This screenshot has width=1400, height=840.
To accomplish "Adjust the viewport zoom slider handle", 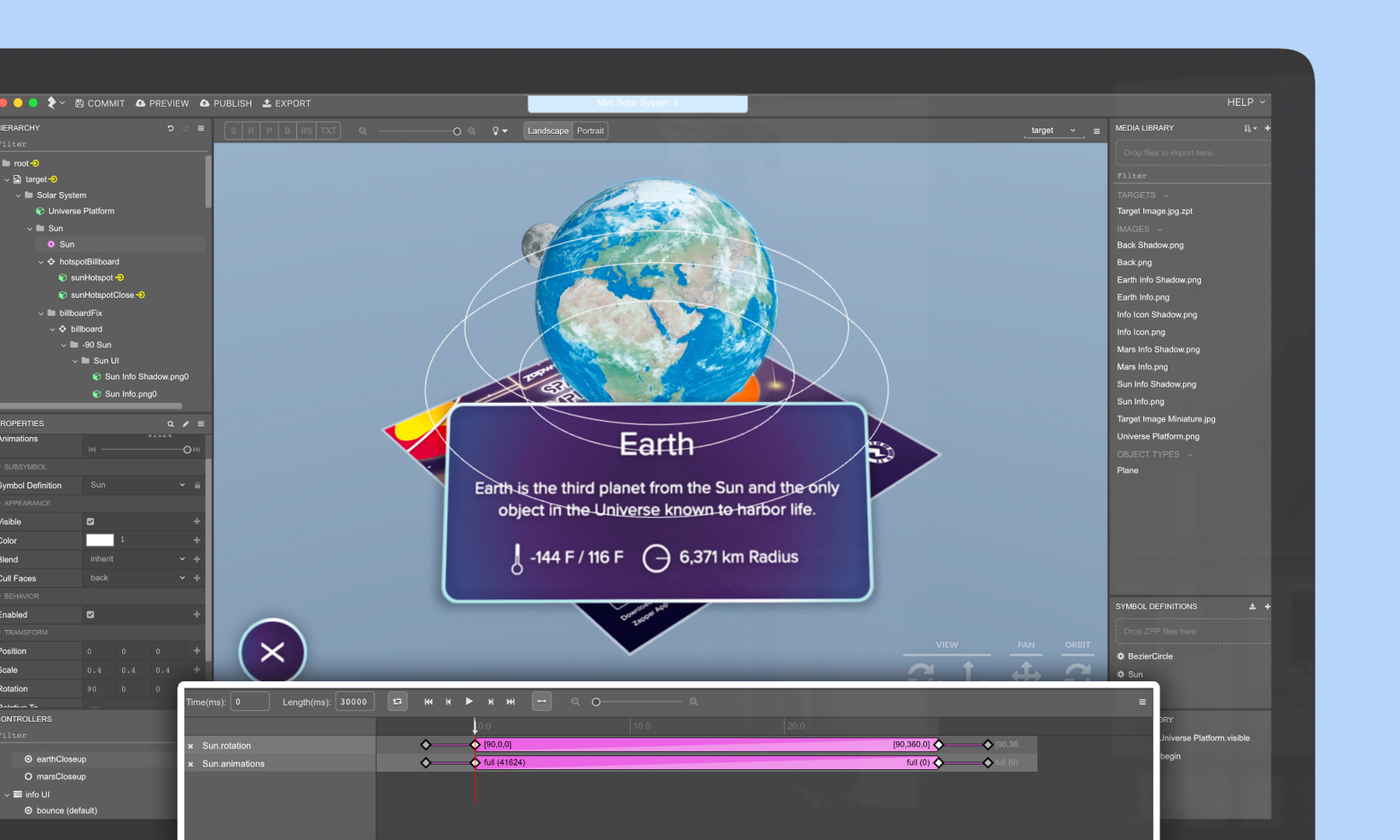I will coord(457,131).
